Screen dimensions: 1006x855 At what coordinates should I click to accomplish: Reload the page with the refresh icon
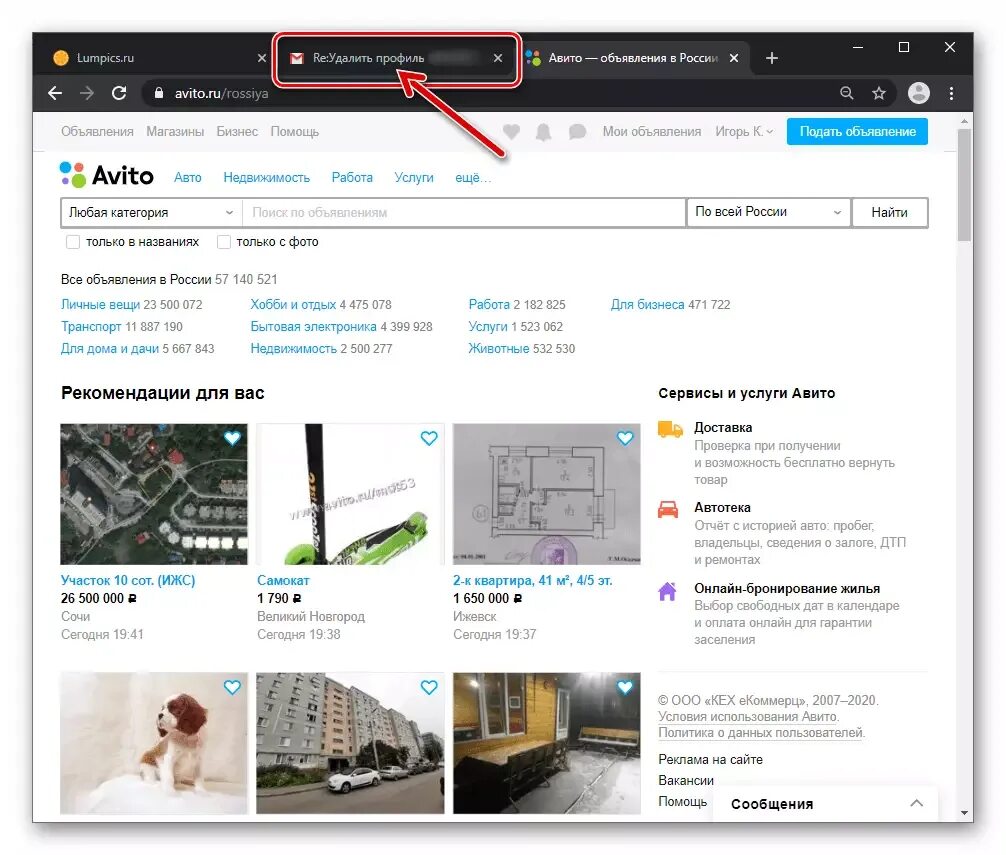pos(119,94)
